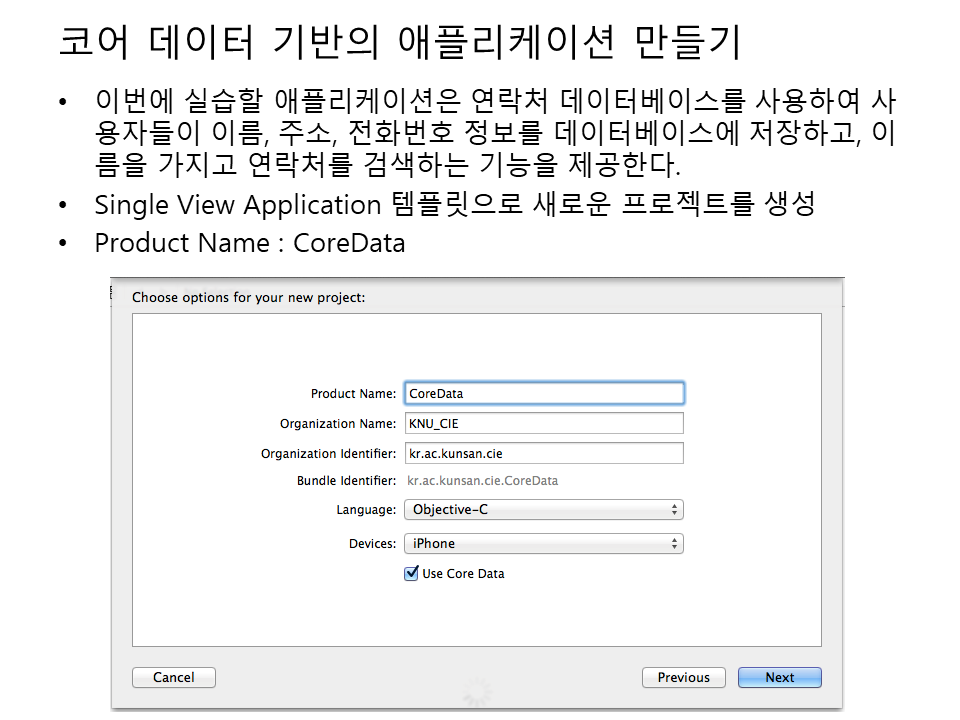Click the 'Product Name : CoreData' bullet
Image resolution: width=960 pixels, height=720 pixels.
(x=249, y=243)
